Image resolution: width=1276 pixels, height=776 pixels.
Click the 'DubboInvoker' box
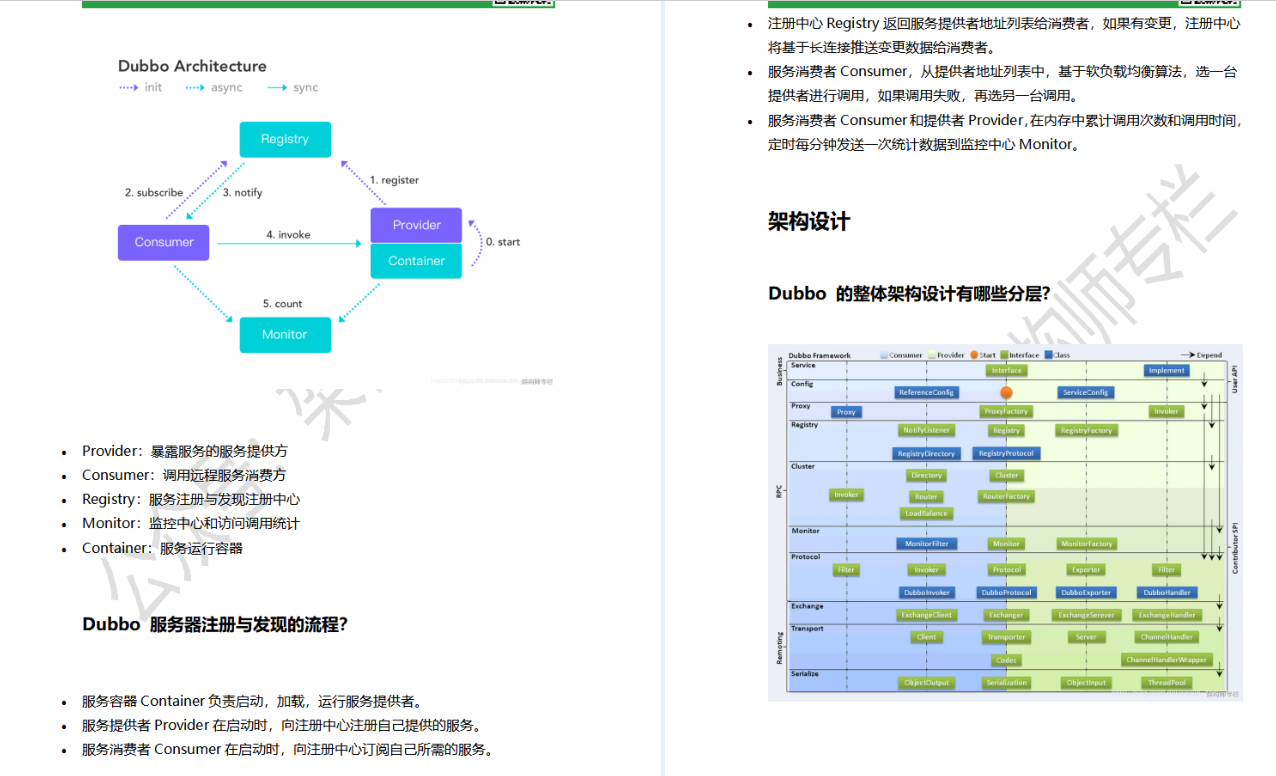pyautogui.click(x=927, y=592)
